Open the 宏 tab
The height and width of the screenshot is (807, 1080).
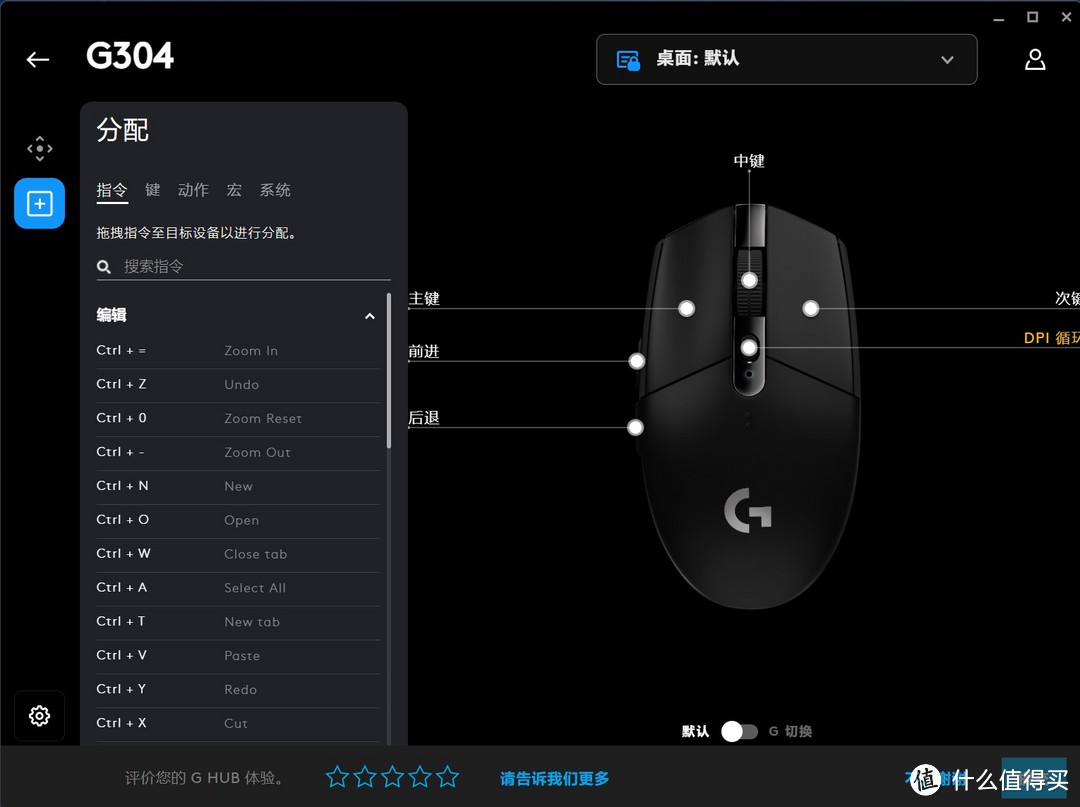[x=233, y=190]
